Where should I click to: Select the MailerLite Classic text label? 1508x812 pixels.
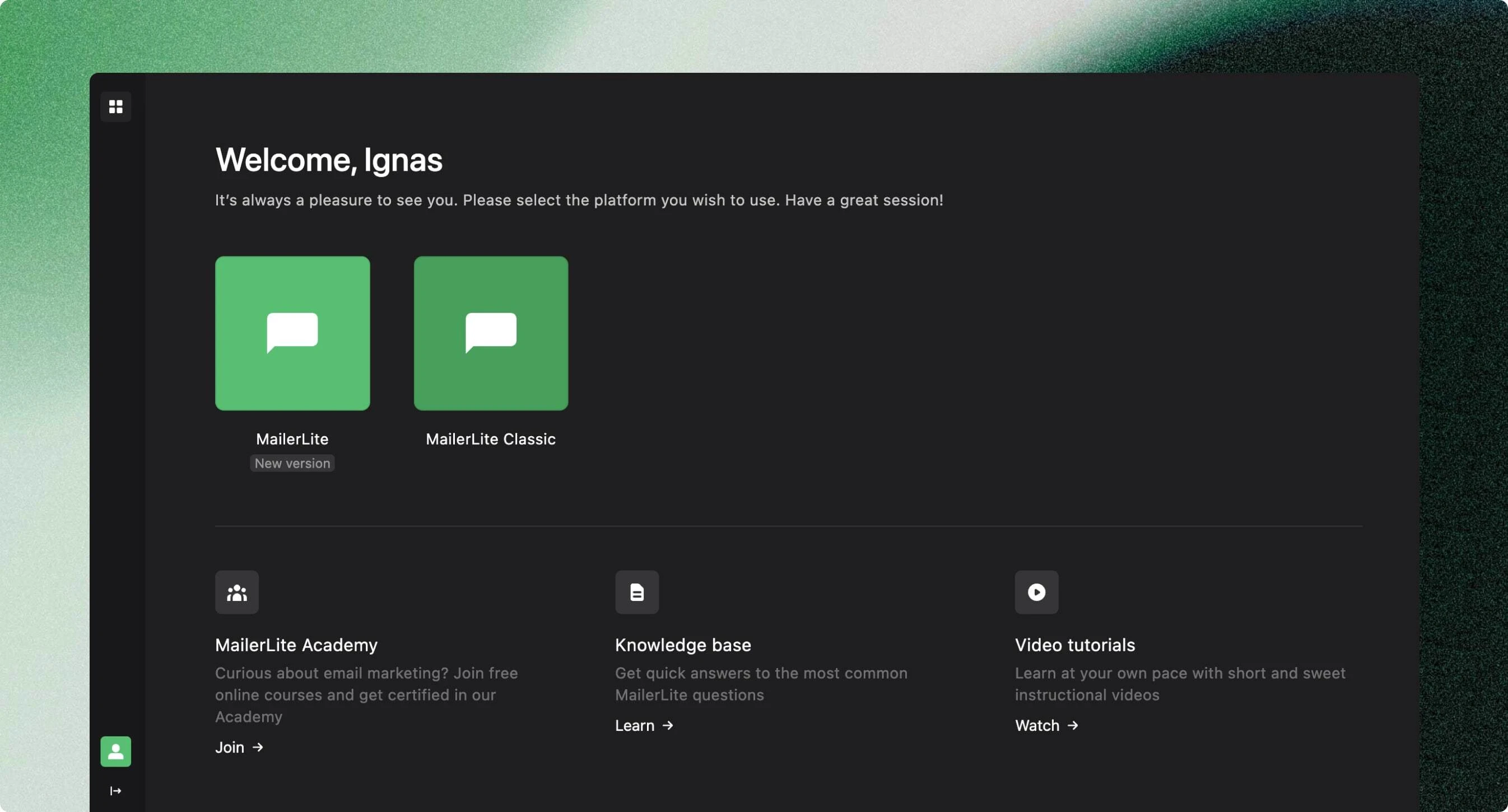pyautogui.click(x=491, y=440)
